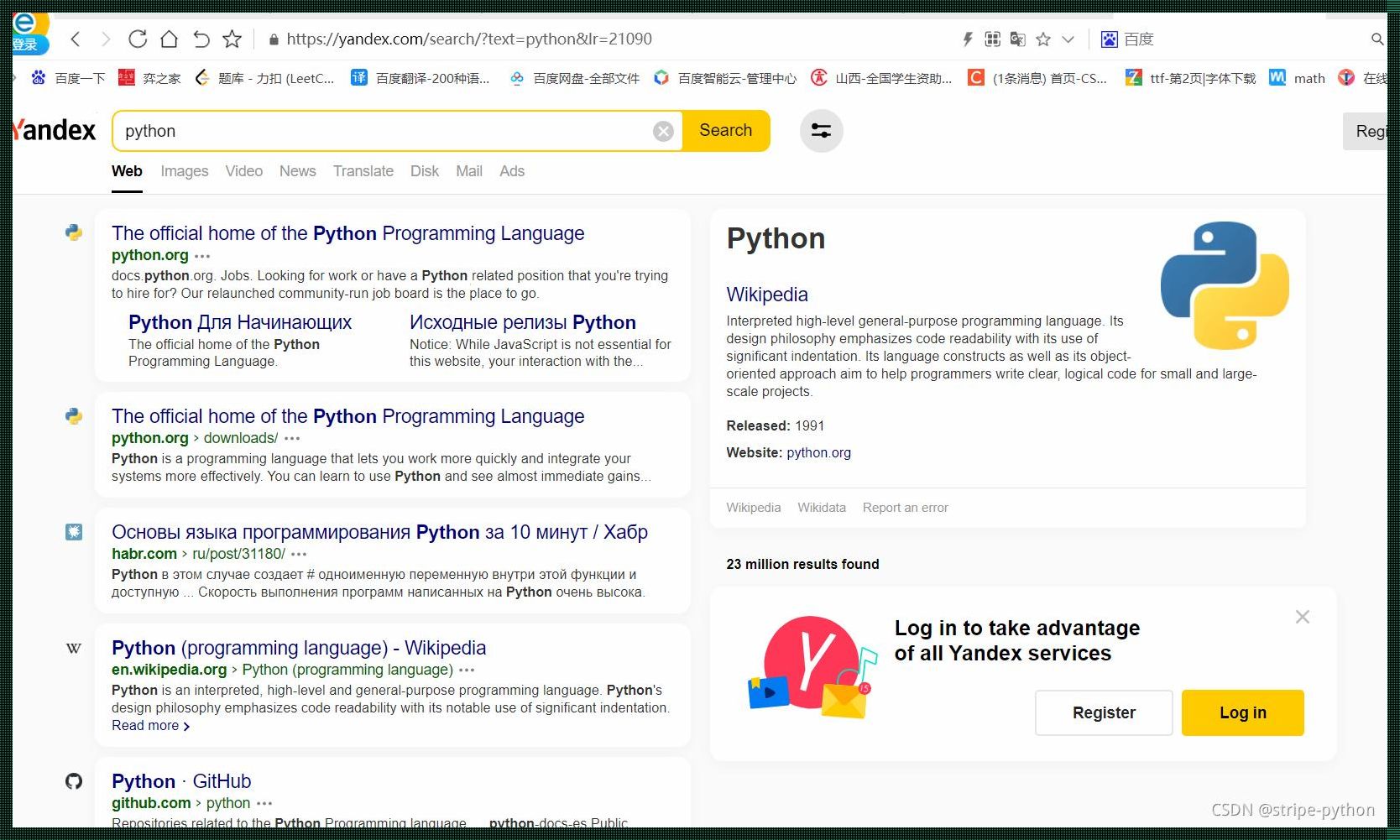Clear the search box with the X icon
Screen dimensions: 1400x840
tap(663, 131)
